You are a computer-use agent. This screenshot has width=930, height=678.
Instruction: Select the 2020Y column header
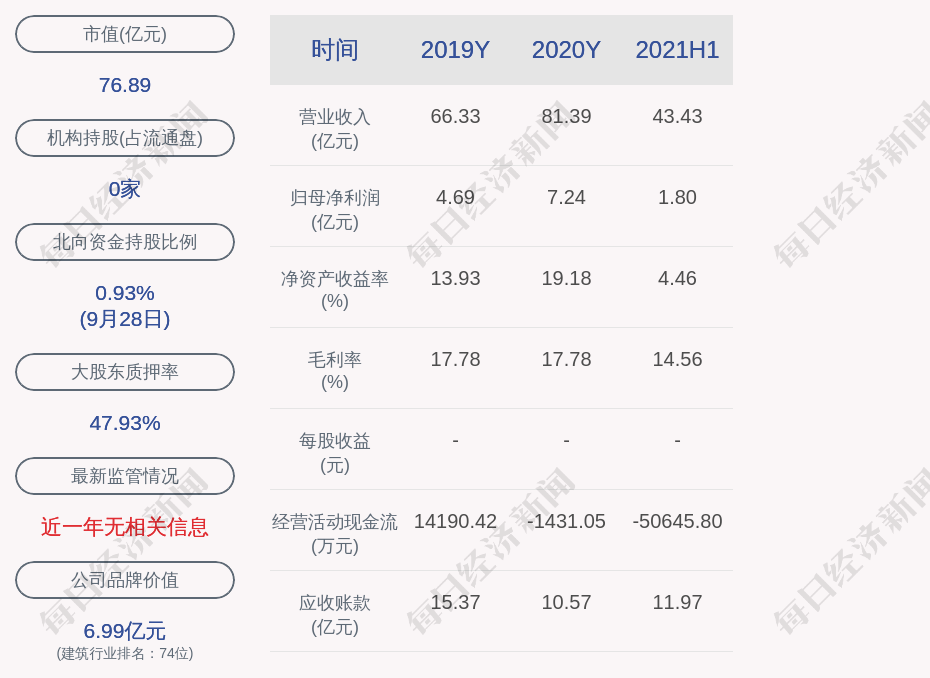(x=566, y=50)
